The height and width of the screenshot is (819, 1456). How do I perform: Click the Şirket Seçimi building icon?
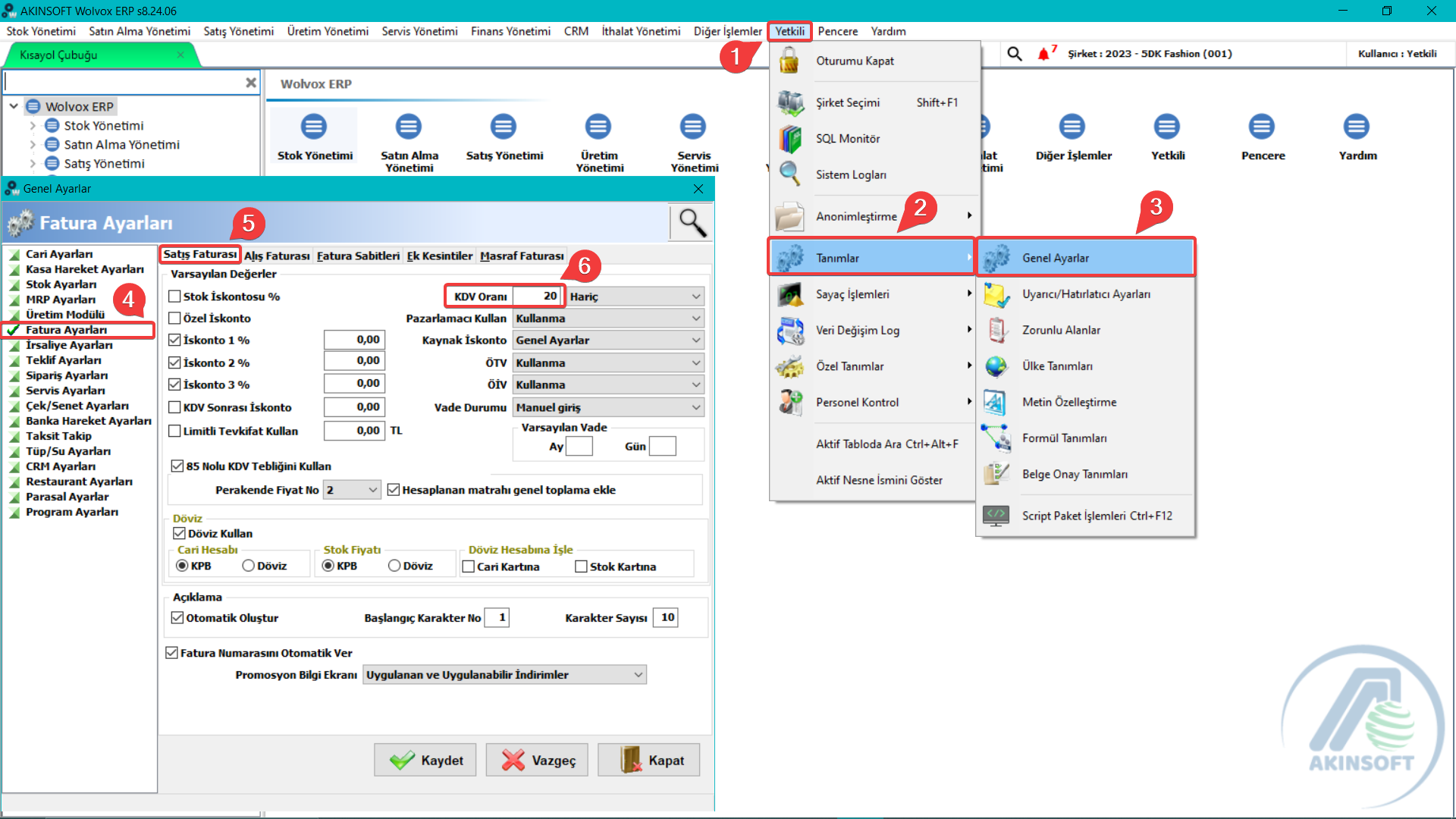pos(789,102)
